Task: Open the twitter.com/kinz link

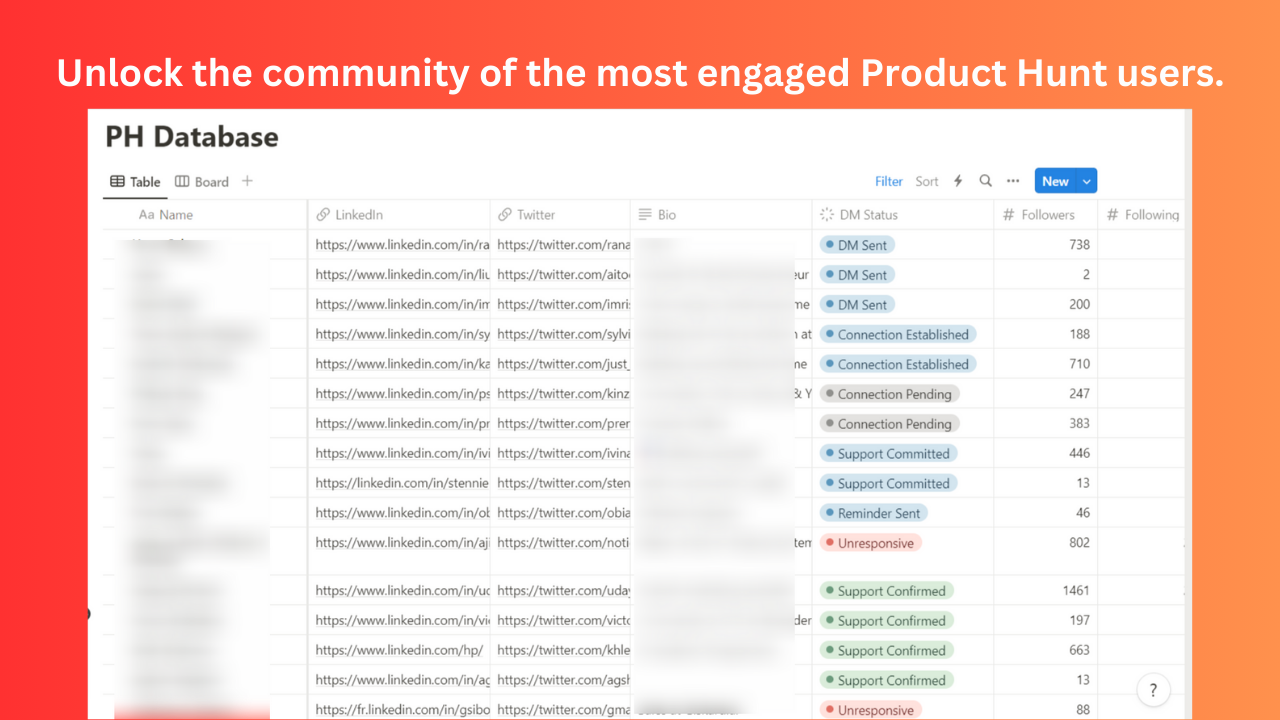Action: pos(563,394)
